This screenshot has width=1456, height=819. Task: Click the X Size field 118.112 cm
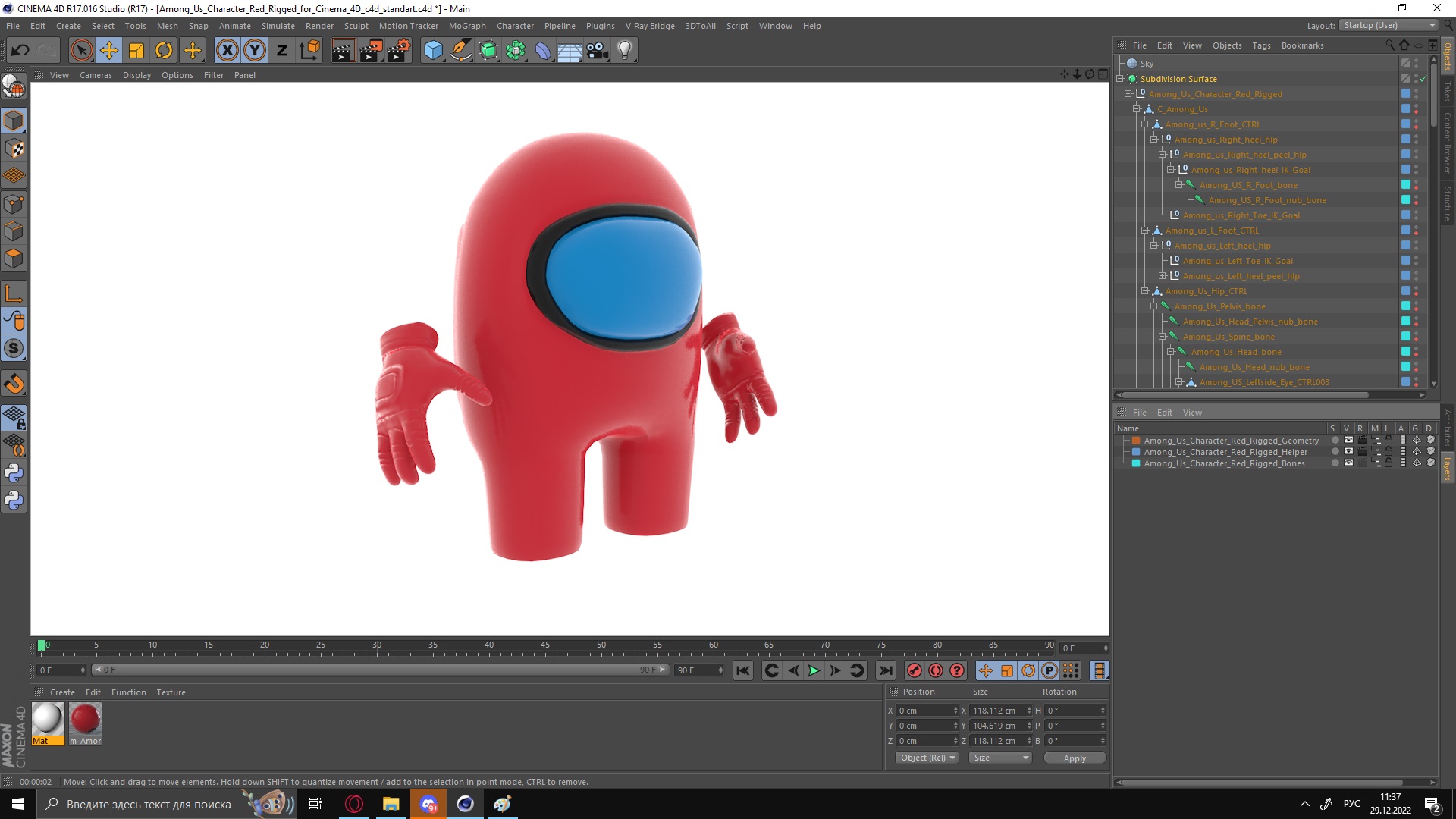(1001, 711)
